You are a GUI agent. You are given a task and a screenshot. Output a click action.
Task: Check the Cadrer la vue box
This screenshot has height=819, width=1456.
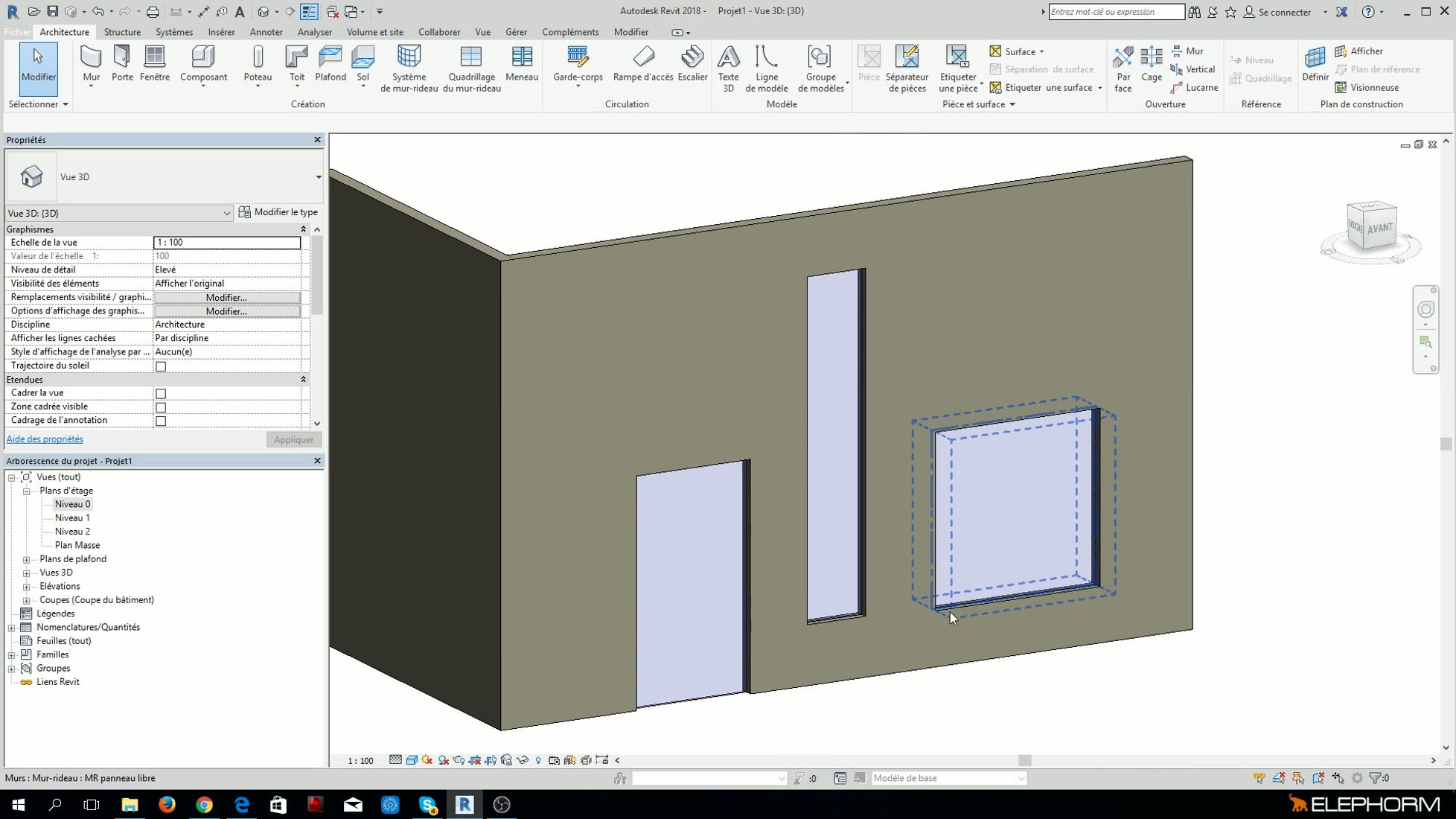[x=161, y=394]
